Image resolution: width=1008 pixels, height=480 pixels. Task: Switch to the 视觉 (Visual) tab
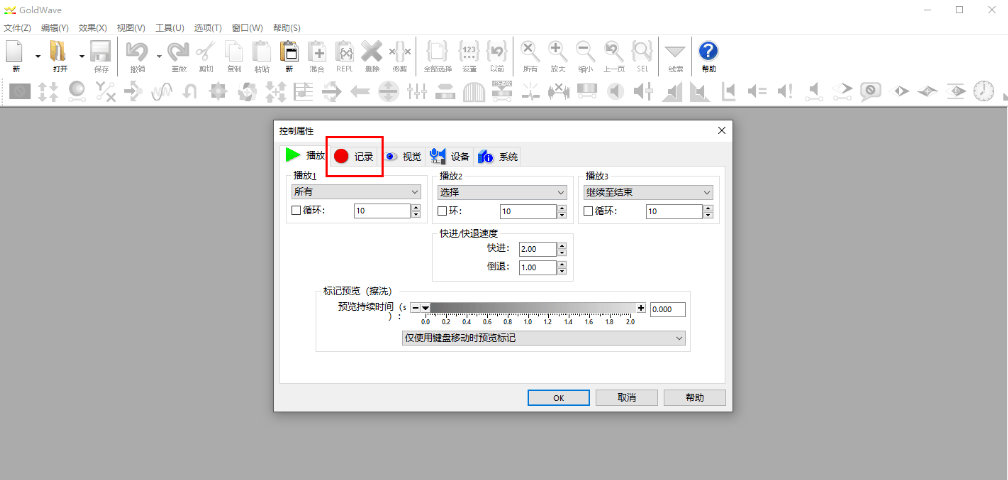[402, 156]
